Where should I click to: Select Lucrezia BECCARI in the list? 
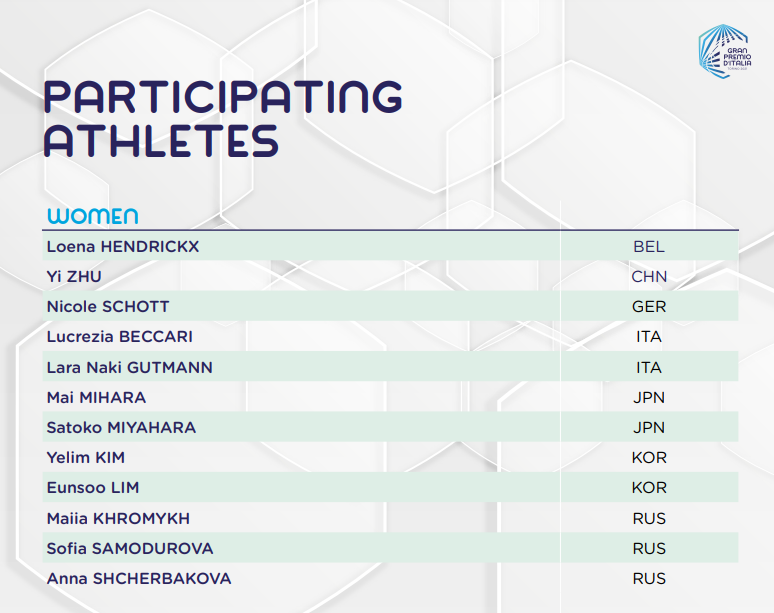pyautogui.click(x=120, y=337)
